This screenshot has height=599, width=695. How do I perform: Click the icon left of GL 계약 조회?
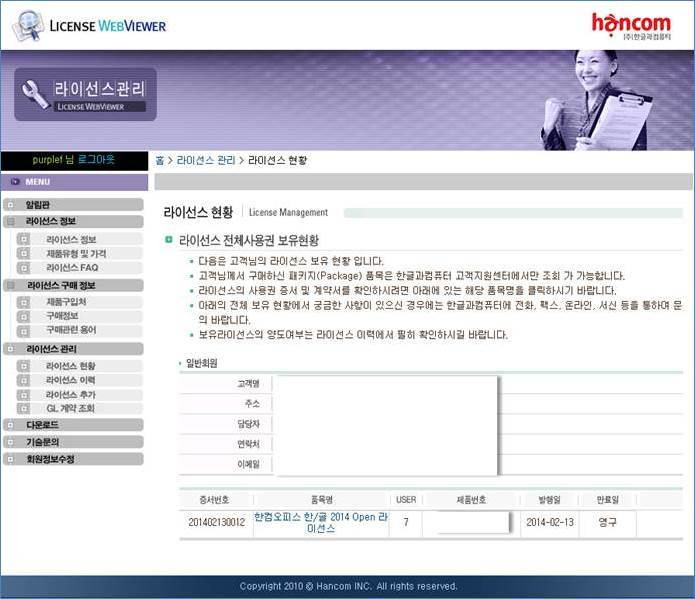click(x=23, y=408)
